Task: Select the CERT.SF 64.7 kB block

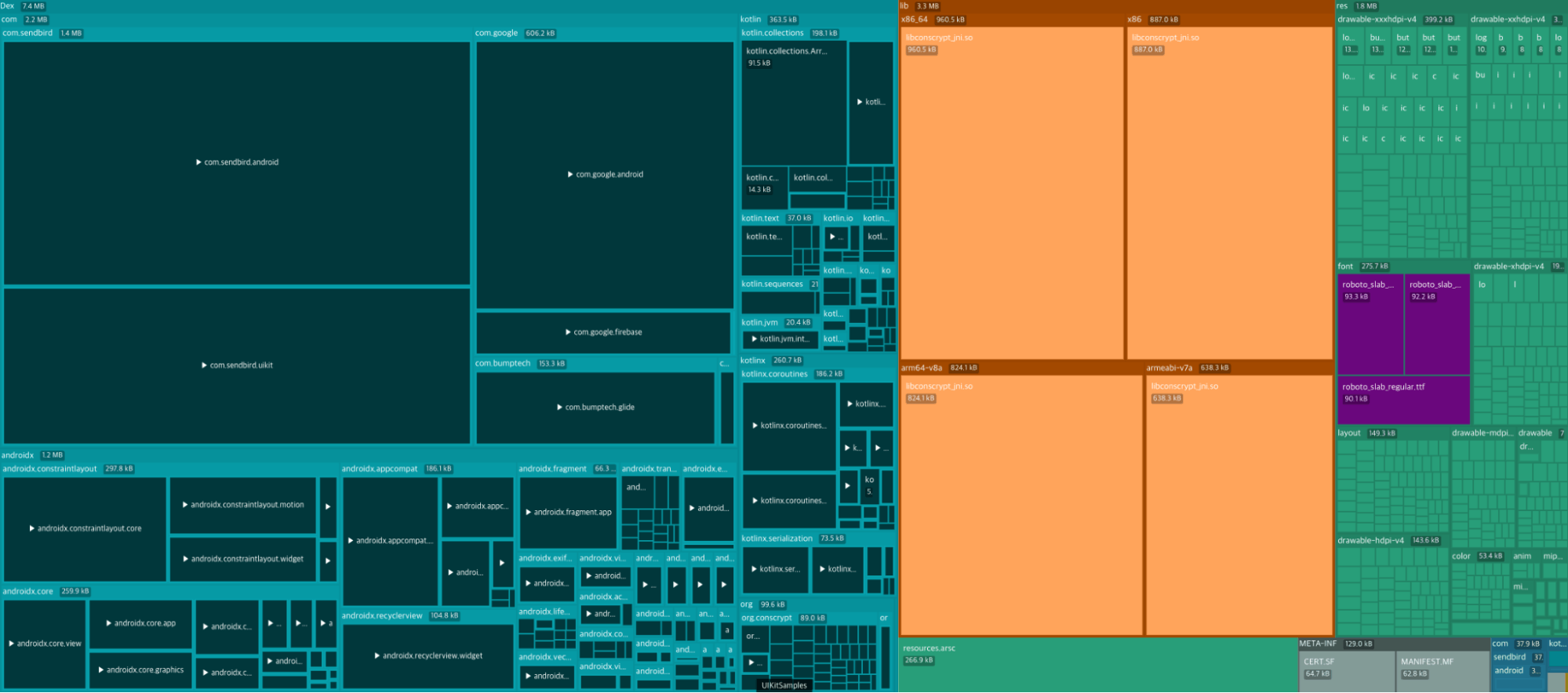Action: pyautogui.click(x=1347, y=672)
